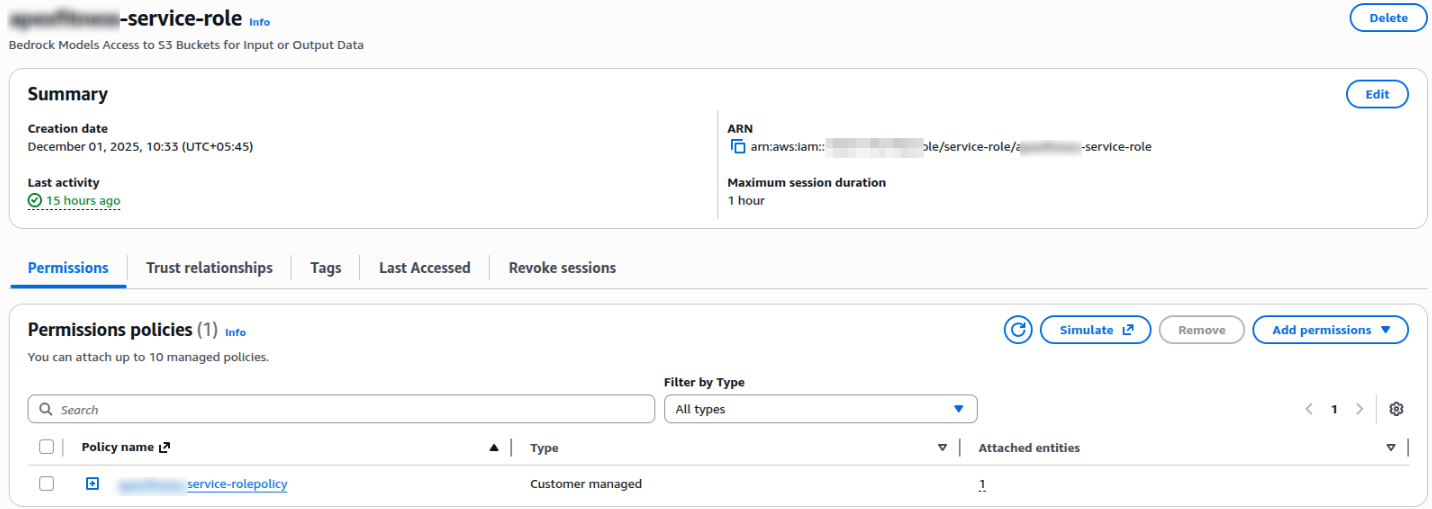Switch to the Revoke sessions tab
Screen dimensions: 1432x509
click(562, 268)
